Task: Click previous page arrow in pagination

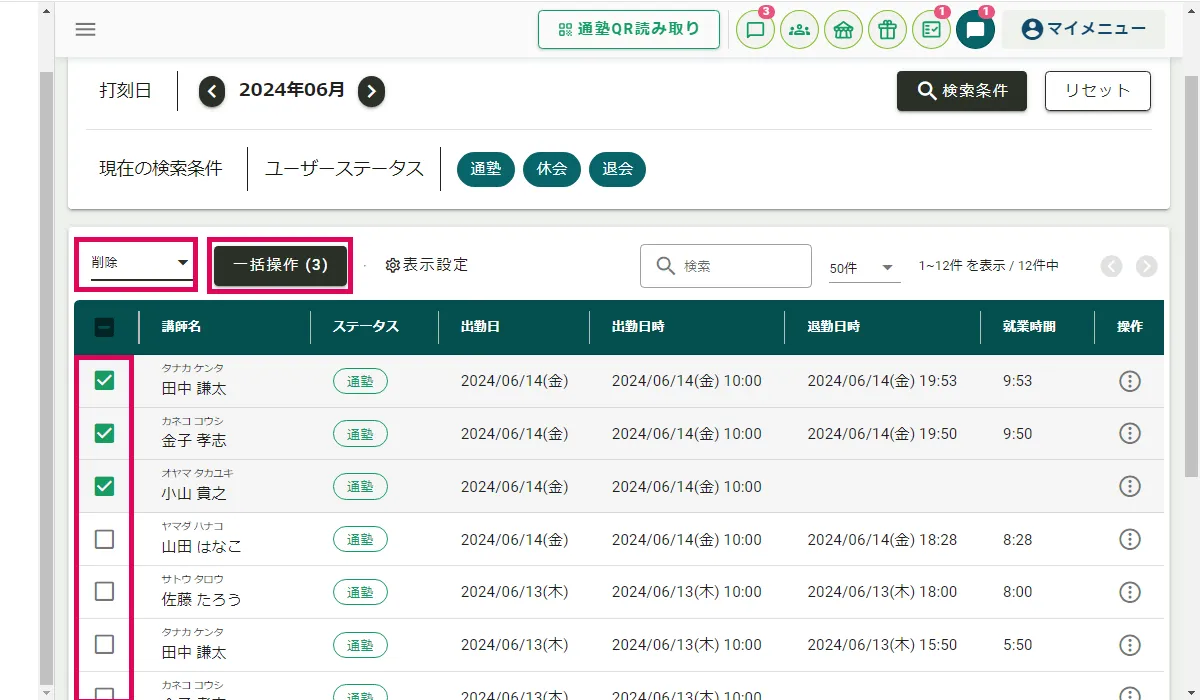Action: point(1112,266)
